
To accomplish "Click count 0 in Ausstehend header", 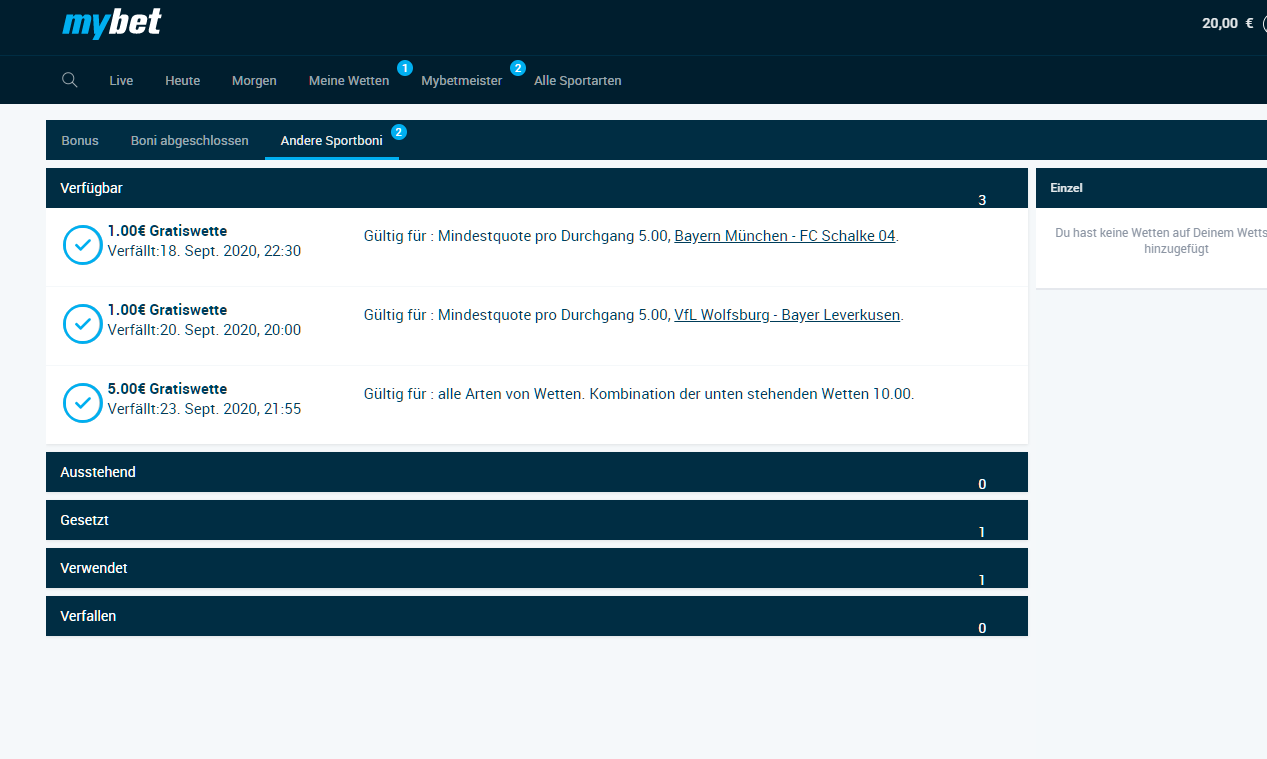I will pos(982,484).
